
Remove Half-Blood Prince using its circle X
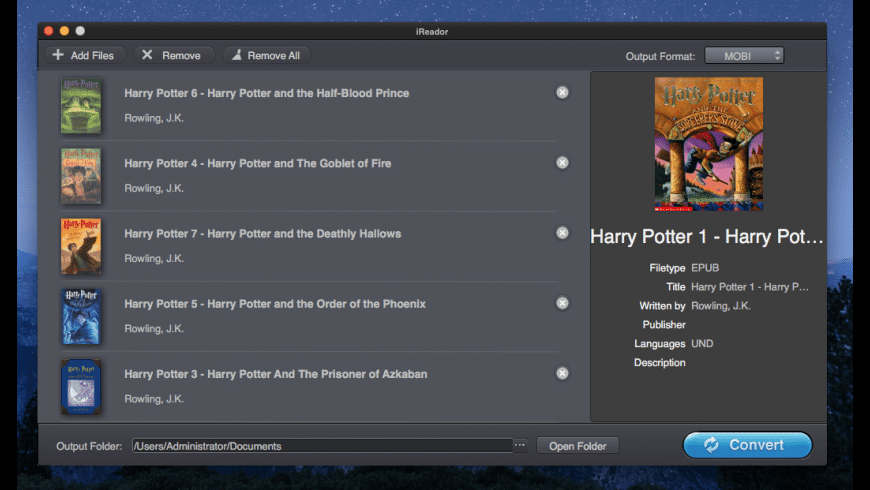click(562, 93)
